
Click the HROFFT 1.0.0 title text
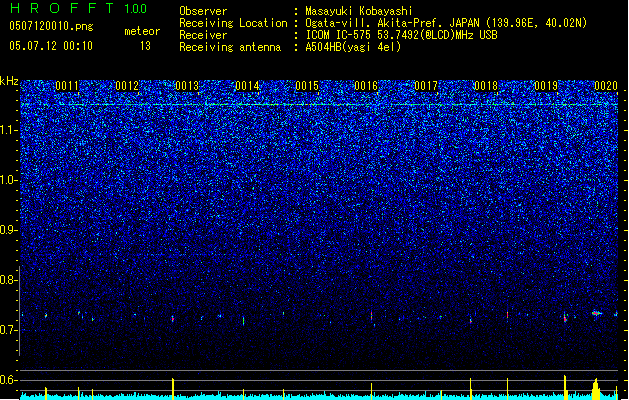79,8
